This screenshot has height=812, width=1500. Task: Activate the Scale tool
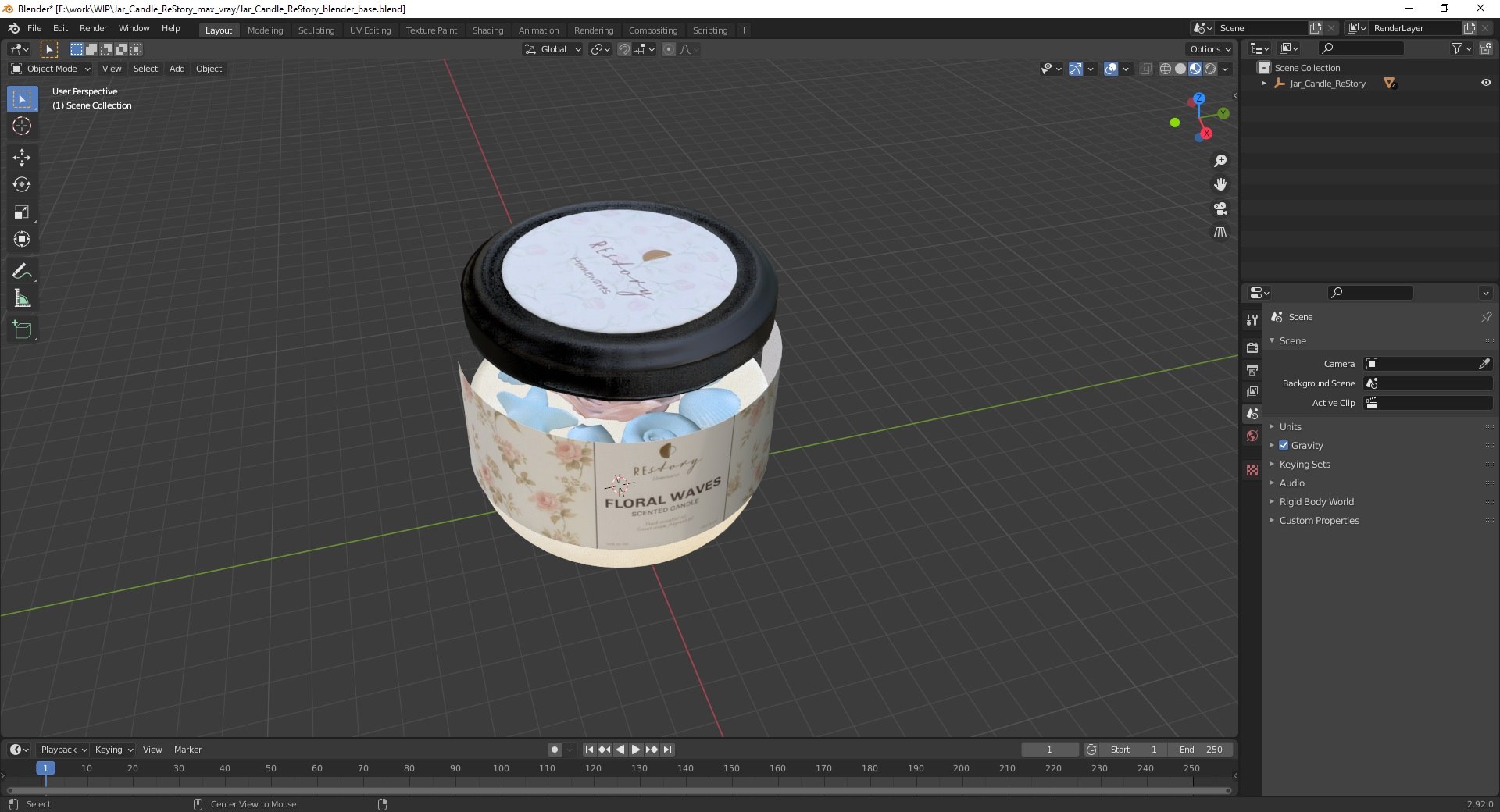coord(22,212)
